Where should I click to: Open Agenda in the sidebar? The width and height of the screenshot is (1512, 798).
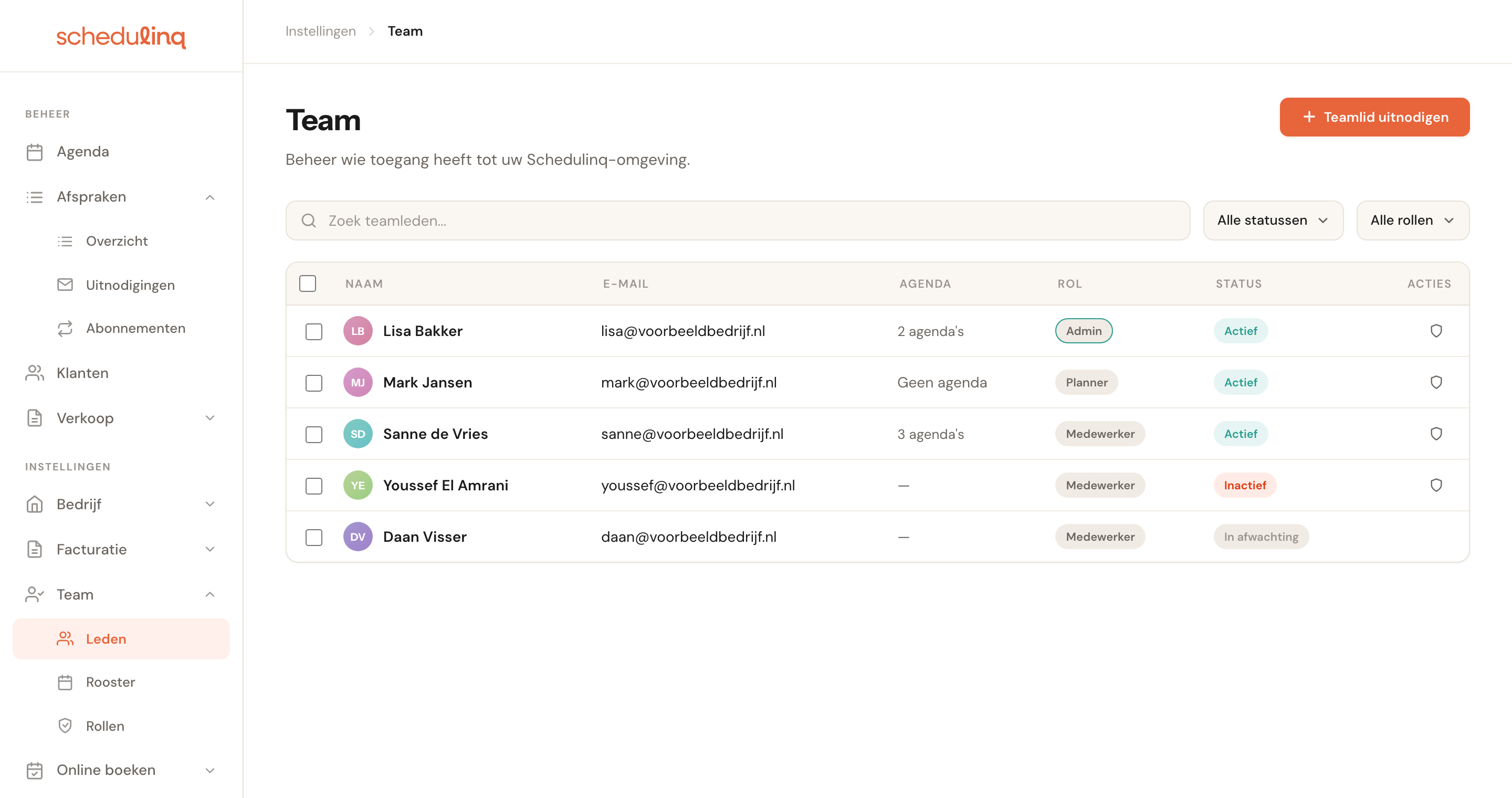point(121,152)
